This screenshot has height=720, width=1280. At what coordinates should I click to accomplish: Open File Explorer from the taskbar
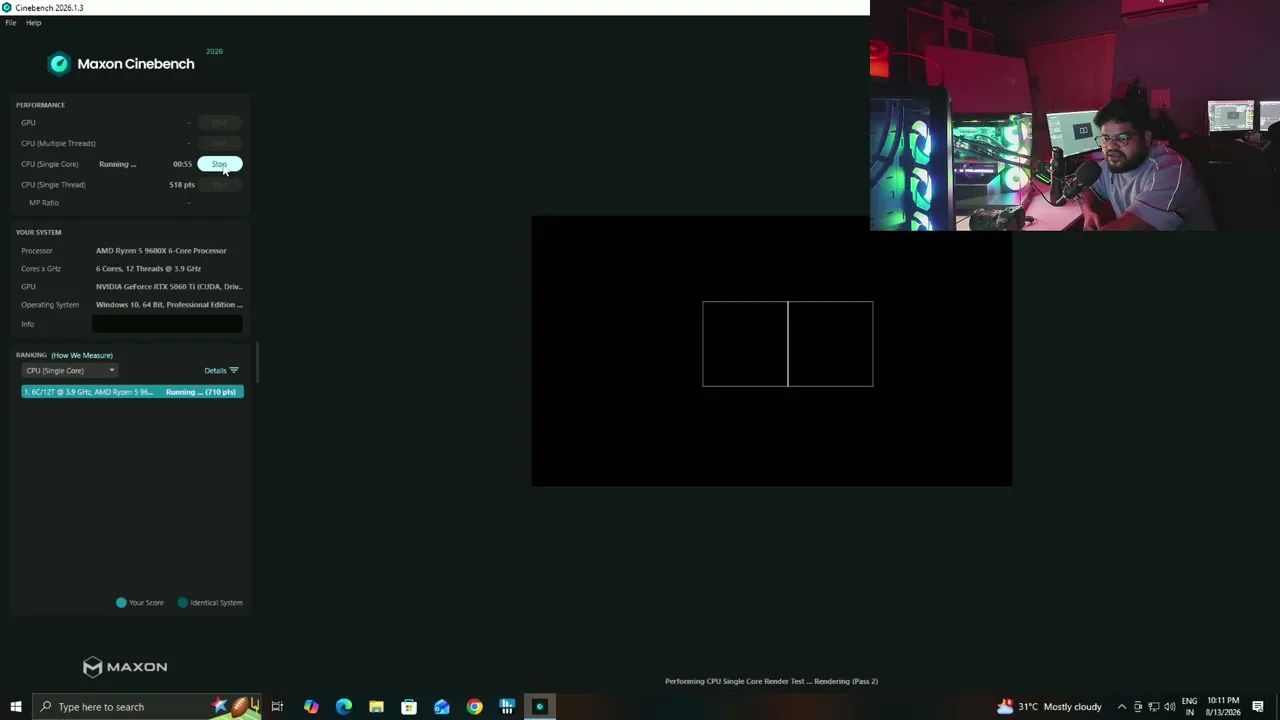pos(376,707)
